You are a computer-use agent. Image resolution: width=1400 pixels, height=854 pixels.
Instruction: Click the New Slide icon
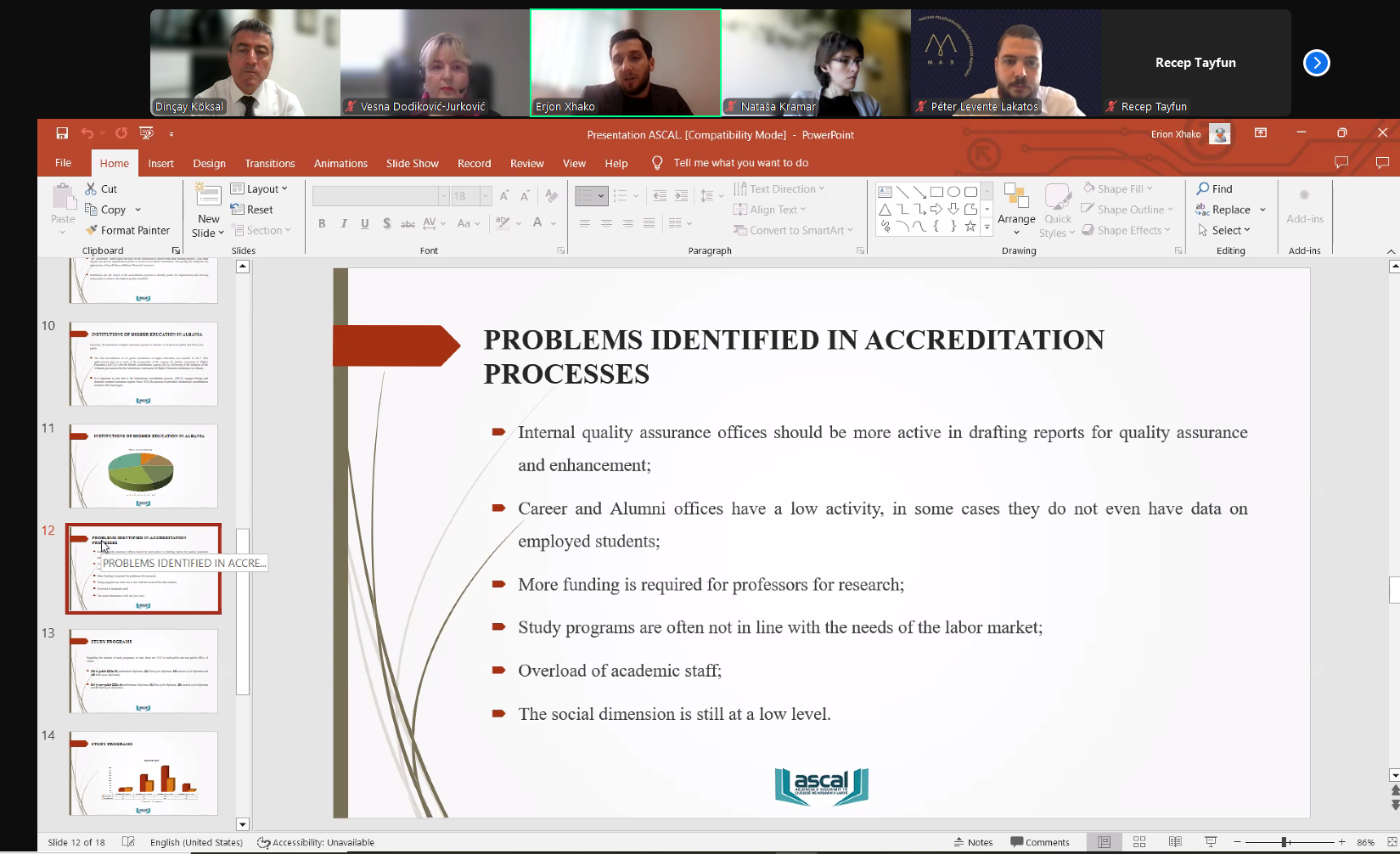208,196
